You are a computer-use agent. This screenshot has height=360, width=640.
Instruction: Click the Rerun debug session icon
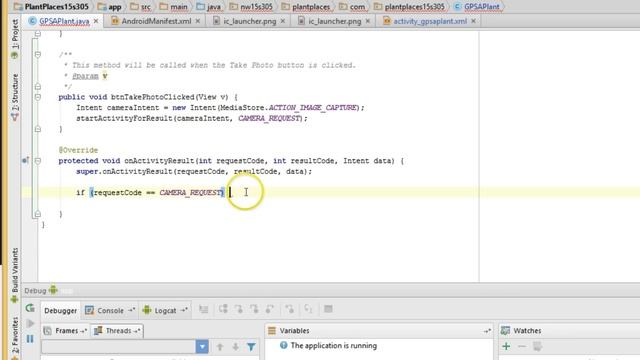point(30,309)
